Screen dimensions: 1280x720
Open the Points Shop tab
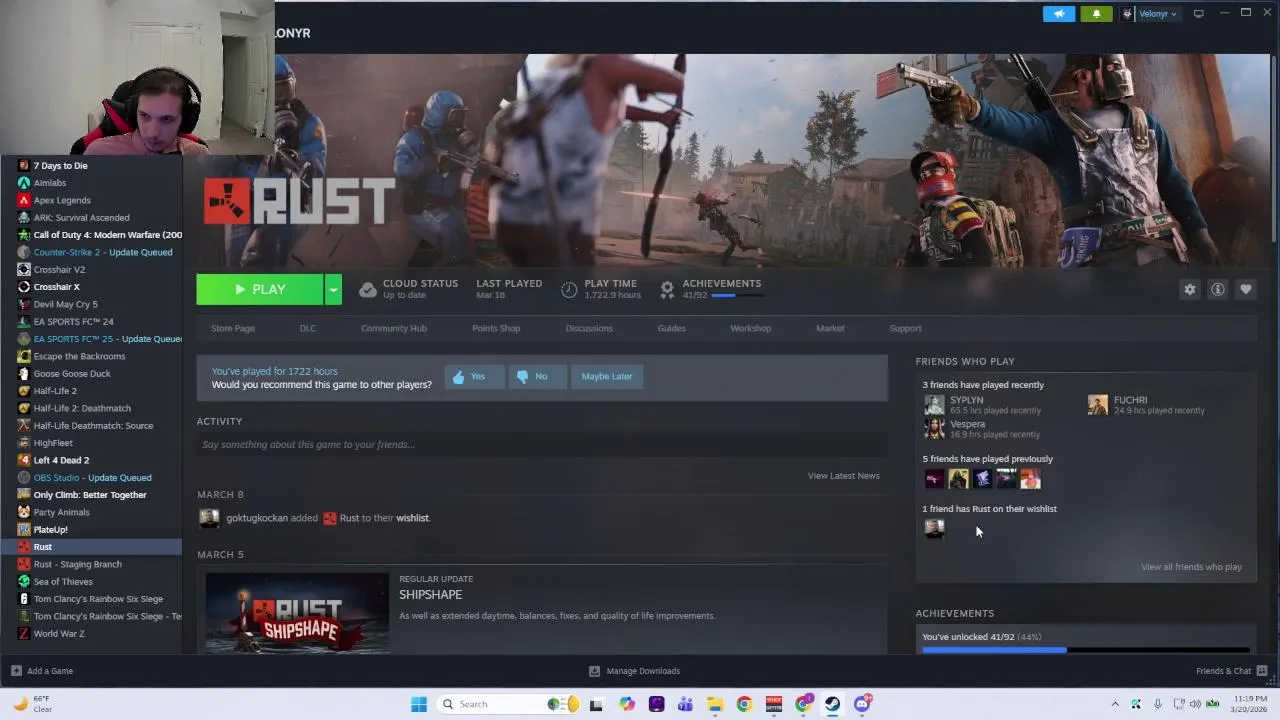(496, 328)
